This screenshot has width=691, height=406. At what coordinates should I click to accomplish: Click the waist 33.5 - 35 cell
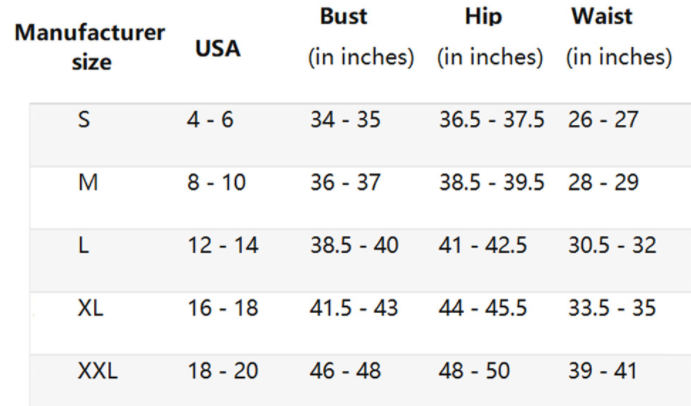coord(612,309)
